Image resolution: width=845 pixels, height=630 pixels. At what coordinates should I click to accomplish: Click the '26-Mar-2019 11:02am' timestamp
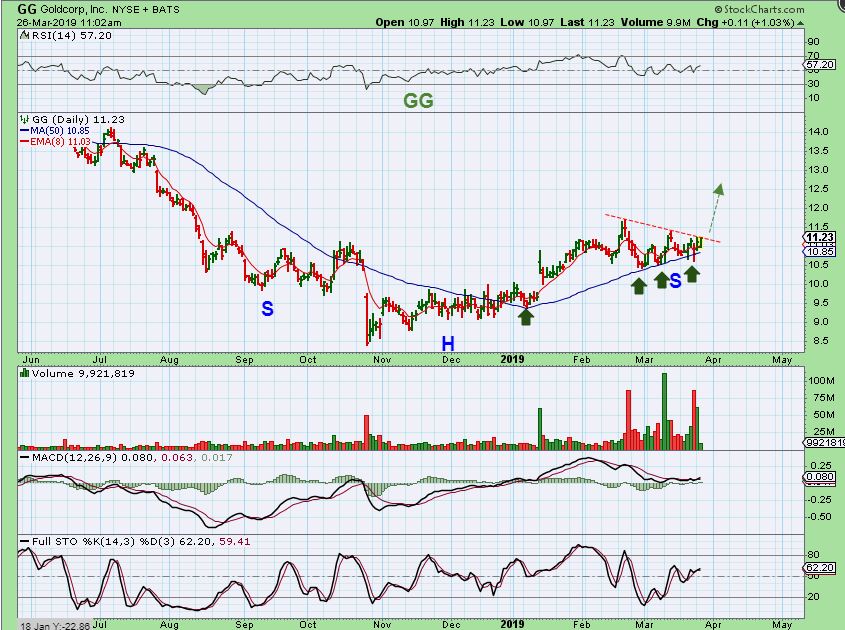[69, 23]
